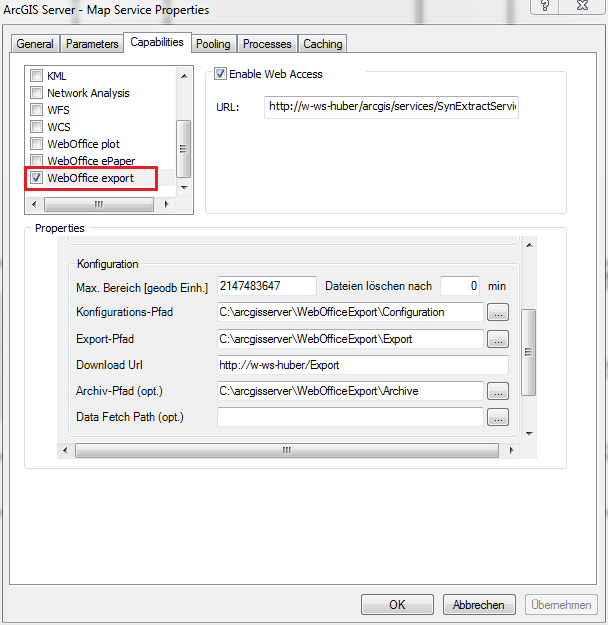This screenshot has height=625, width=608.
Task: Check the WebOffice plot capability
Action: 36,143
